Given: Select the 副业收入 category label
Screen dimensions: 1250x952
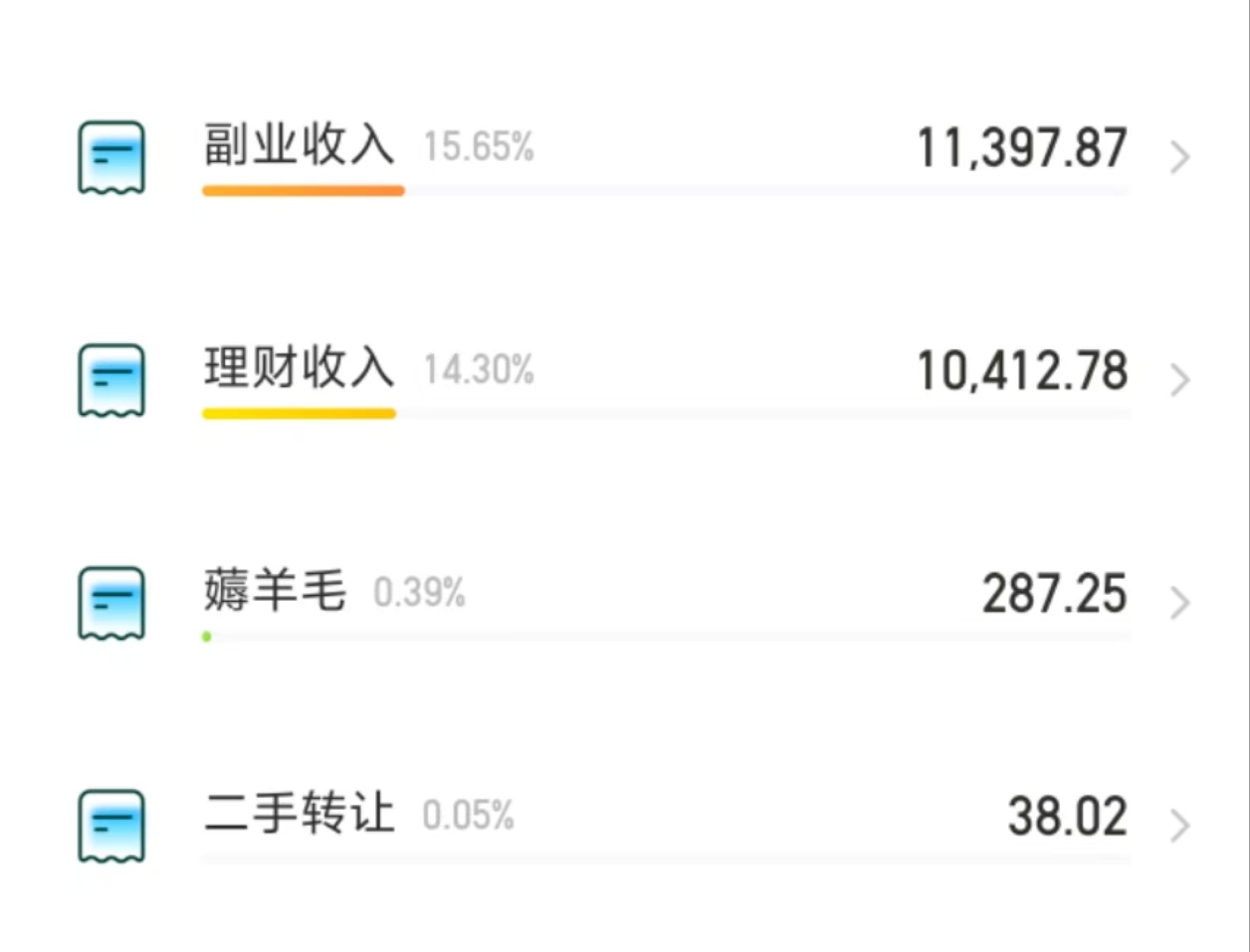Looking at the screenshot, I should (299, 145).
